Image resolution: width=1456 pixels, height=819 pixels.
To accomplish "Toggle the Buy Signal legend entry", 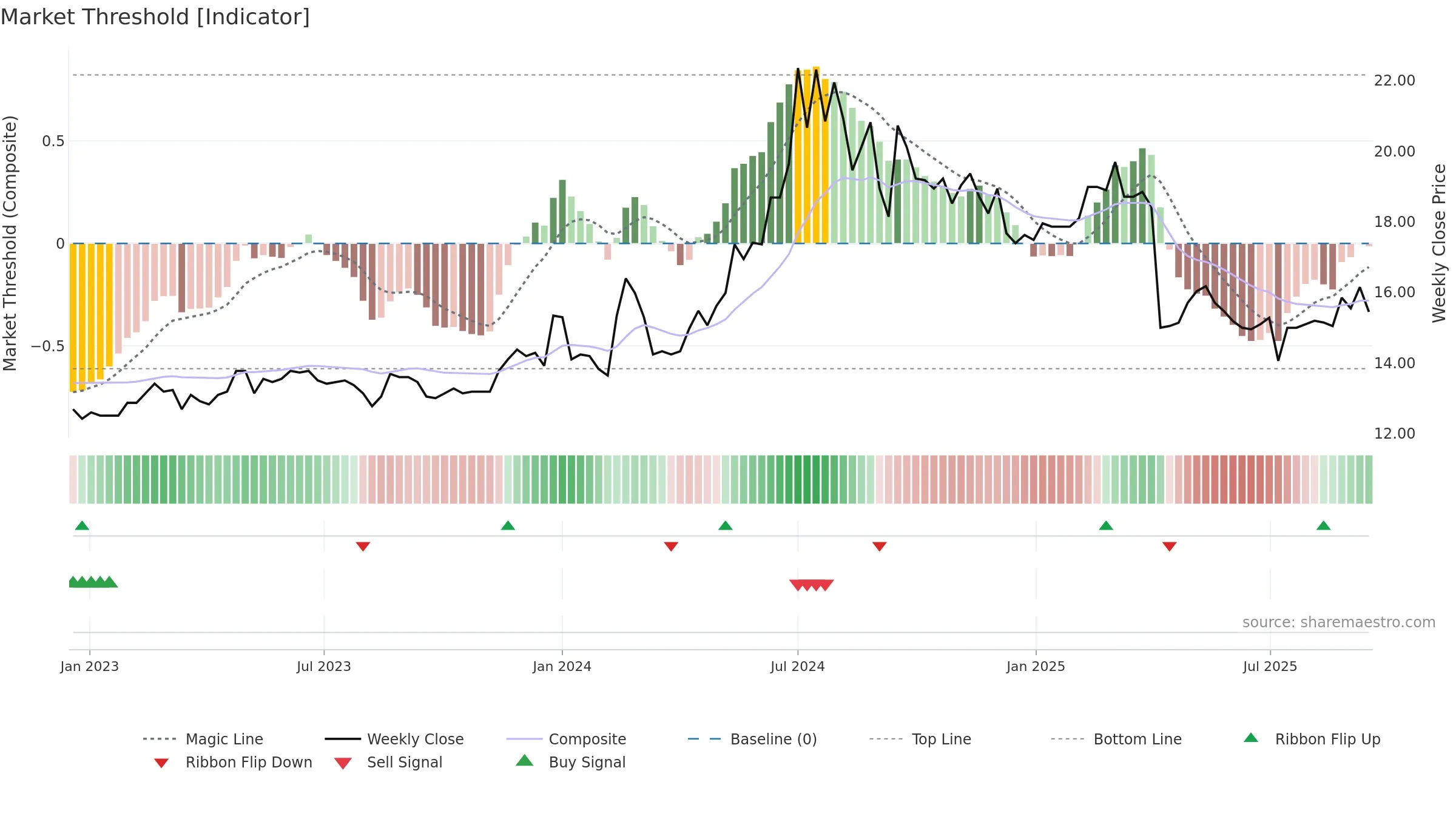I will pos(570,762).
